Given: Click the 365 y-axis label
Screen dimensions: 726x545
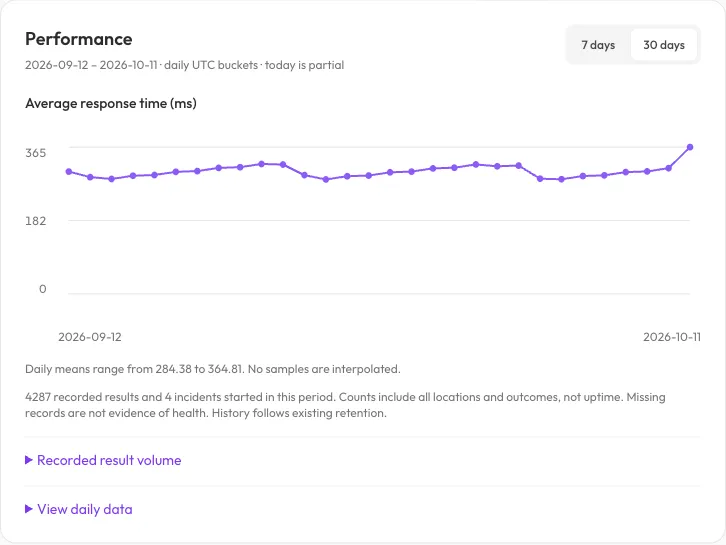Looking at the screenshot, I should pyautogui.click(x=36, y=153).
